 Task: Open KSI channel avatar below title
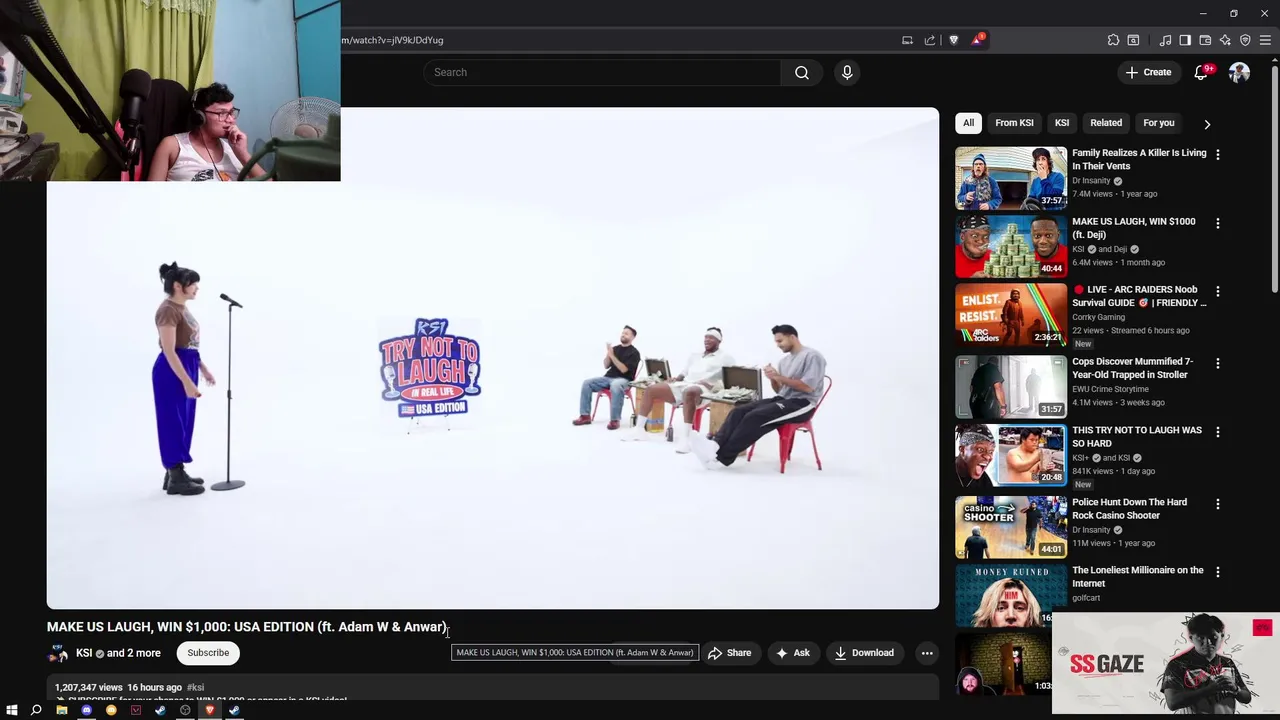click(58, 654)
